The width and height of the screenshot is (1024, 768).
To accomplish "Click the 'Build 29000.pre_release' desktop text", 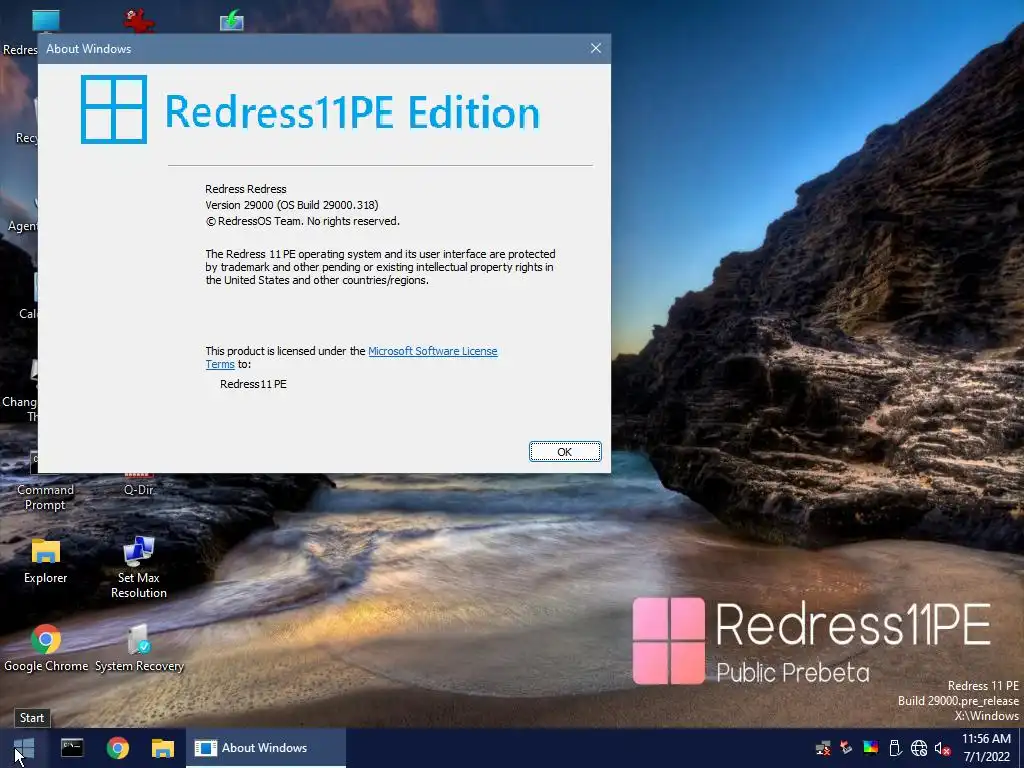I will click(958, 701).
